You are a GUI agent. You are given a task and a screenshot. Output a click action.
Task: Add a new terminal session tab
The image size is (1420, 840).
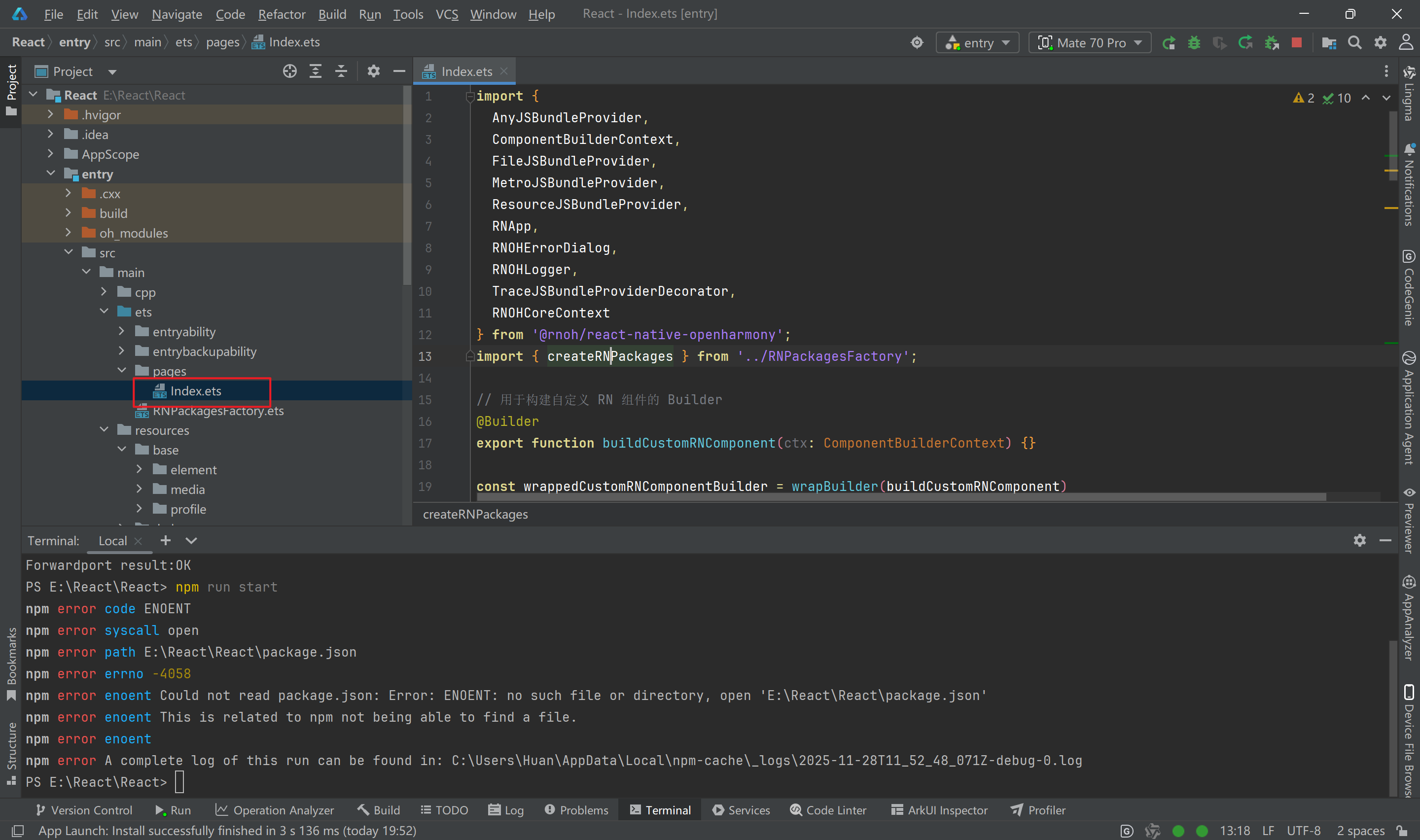(165, 541)
